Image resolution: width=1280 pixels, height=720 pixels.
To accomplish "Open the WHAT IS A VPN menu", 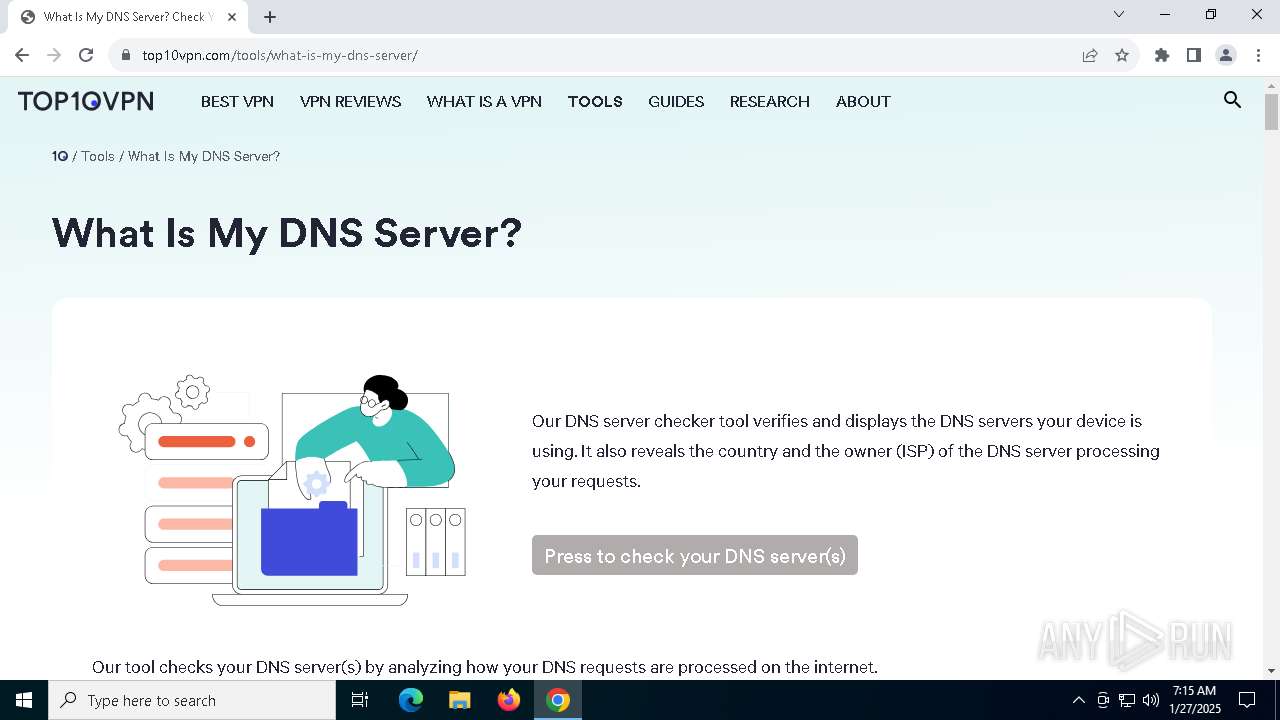I will [484, 101].
